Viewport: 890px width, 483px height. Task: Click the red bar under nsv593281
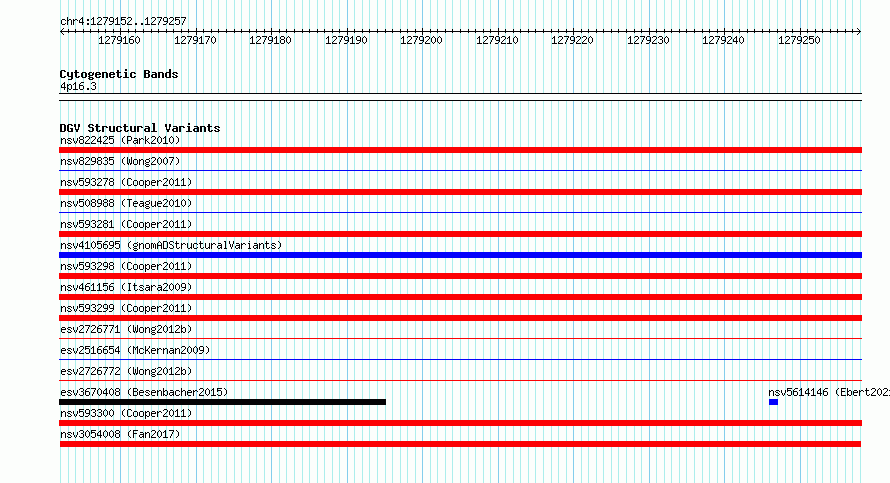pos(460,234)
